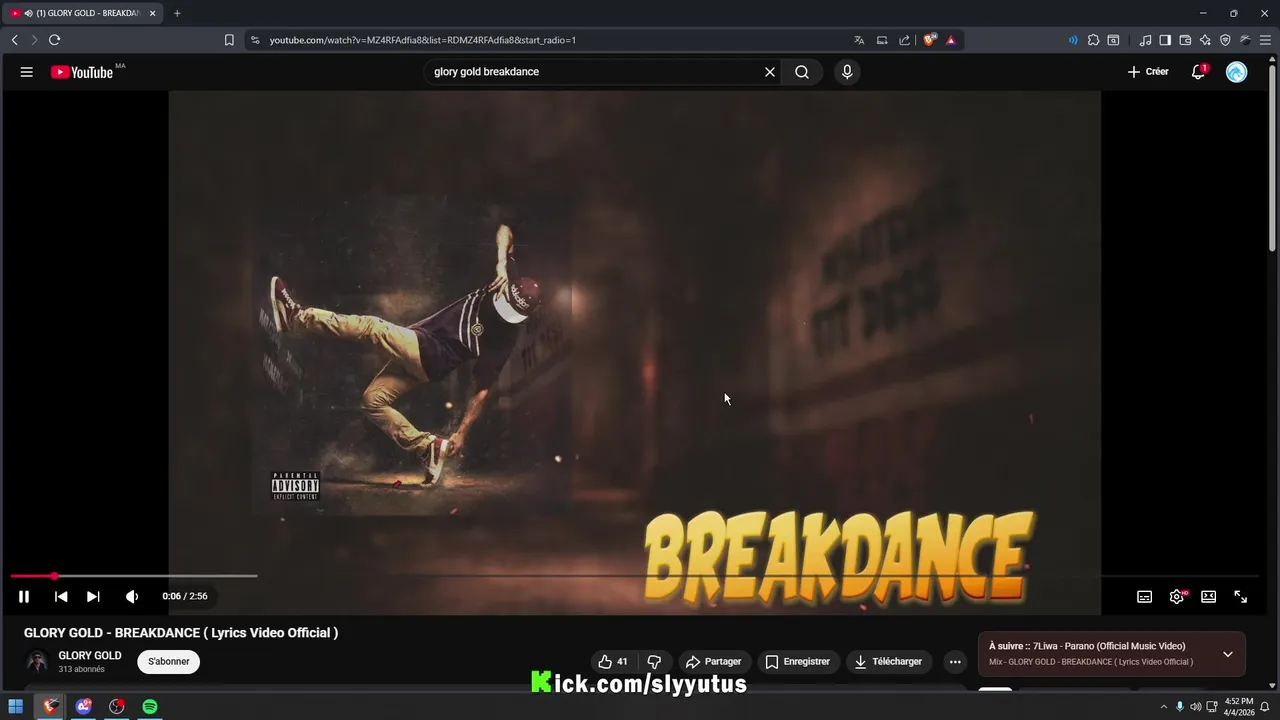
Task: Open system volume tray icon
Action: (x=1196, y=707)
